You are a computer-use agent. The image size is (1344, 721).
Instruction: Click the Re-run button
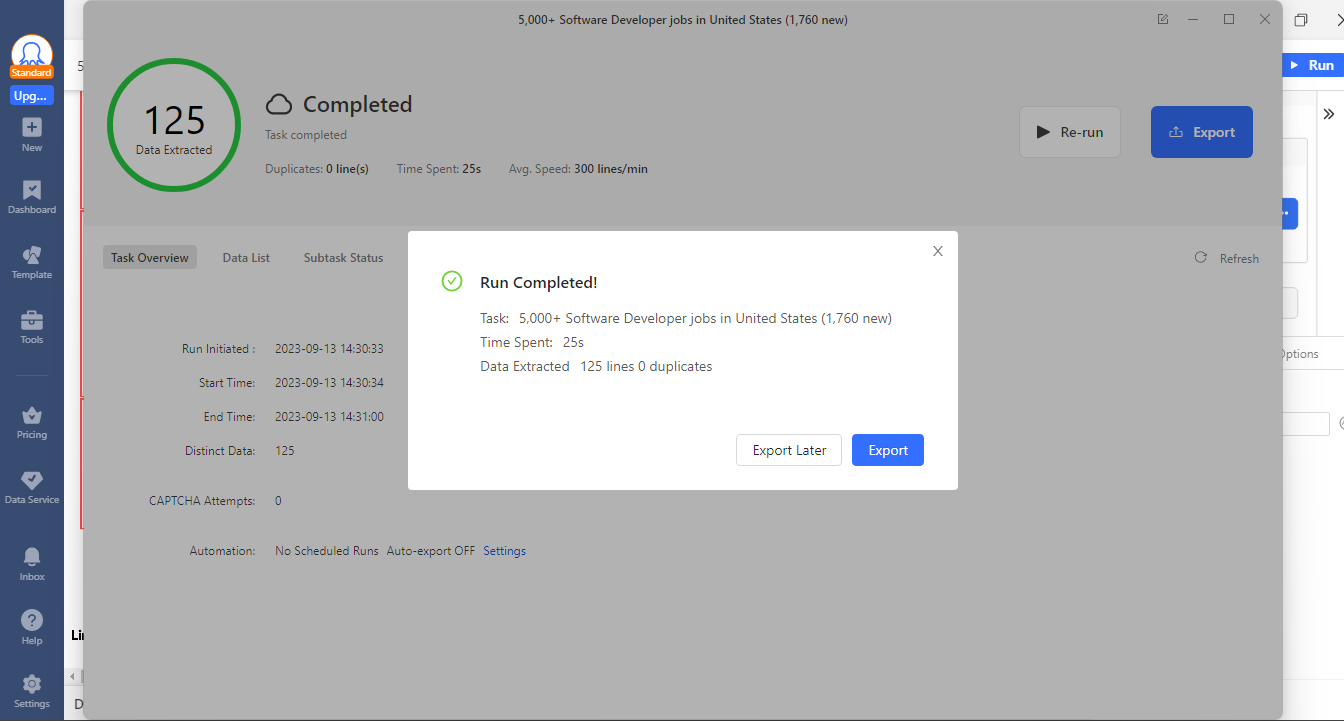pos(1070,132)
